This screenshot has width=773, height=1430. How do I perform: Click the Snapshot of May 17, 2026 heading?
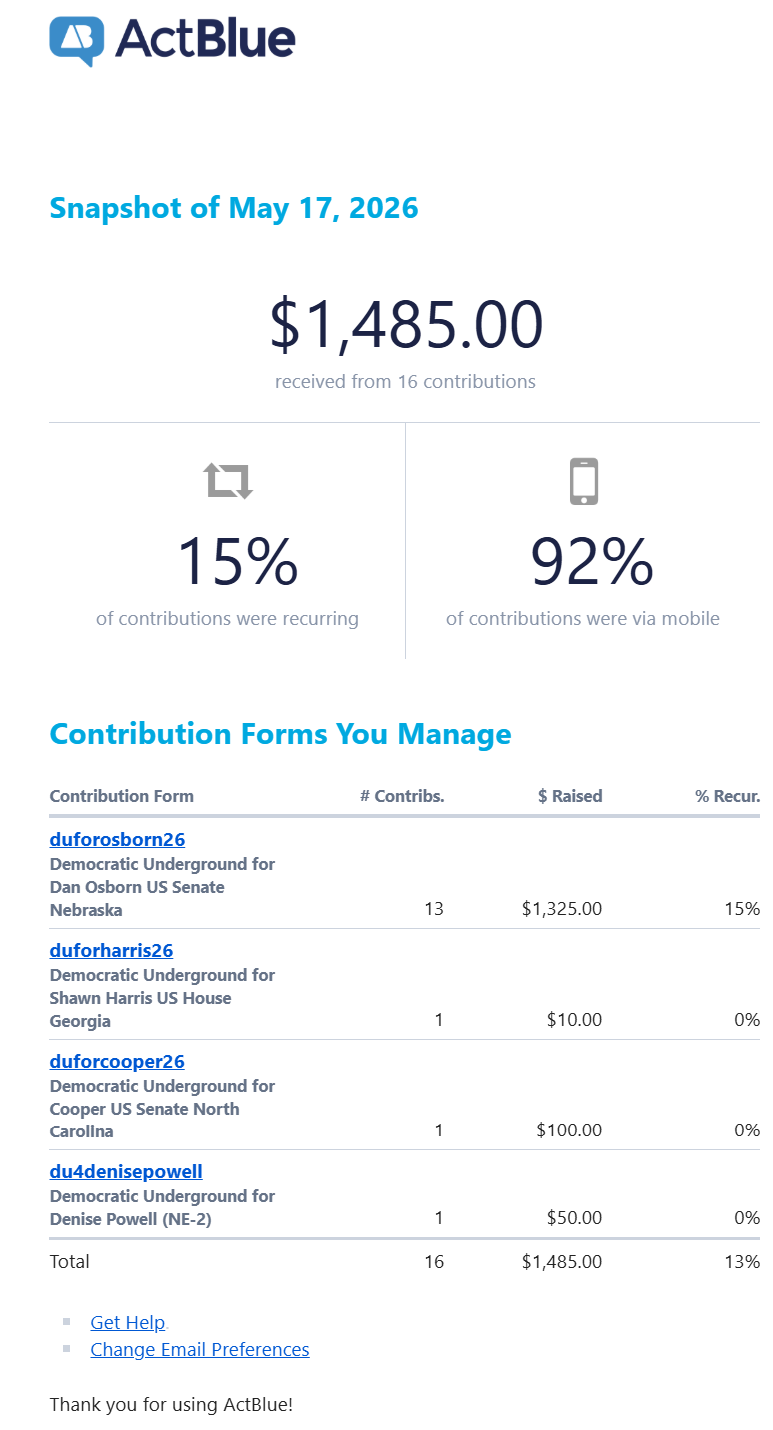(x=234, y=208)
